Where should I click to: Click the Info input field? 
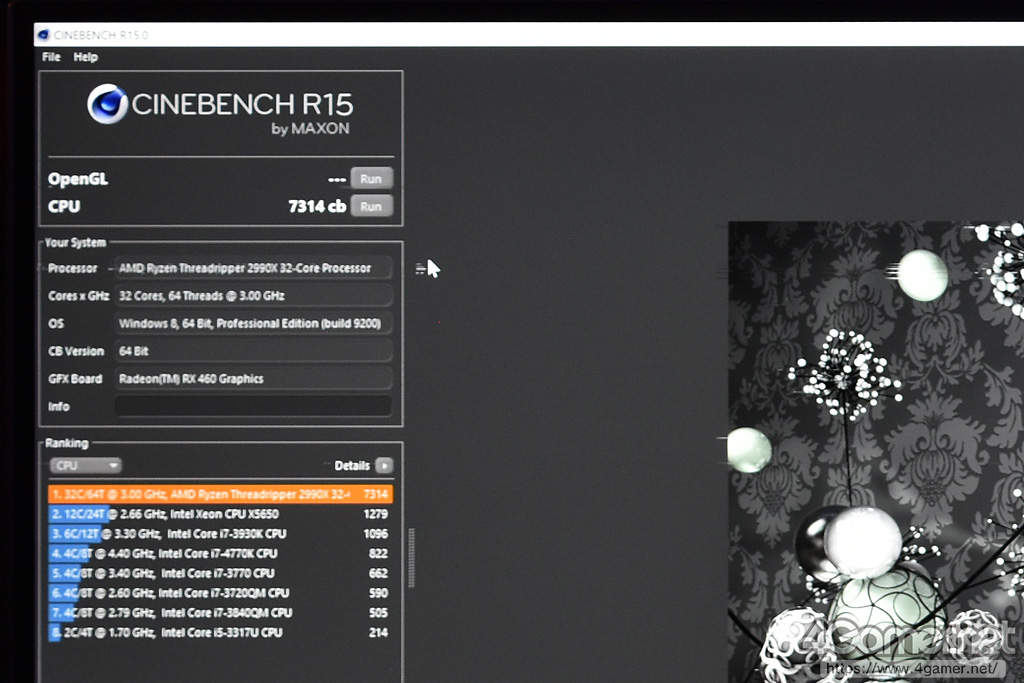click(253, 406)
